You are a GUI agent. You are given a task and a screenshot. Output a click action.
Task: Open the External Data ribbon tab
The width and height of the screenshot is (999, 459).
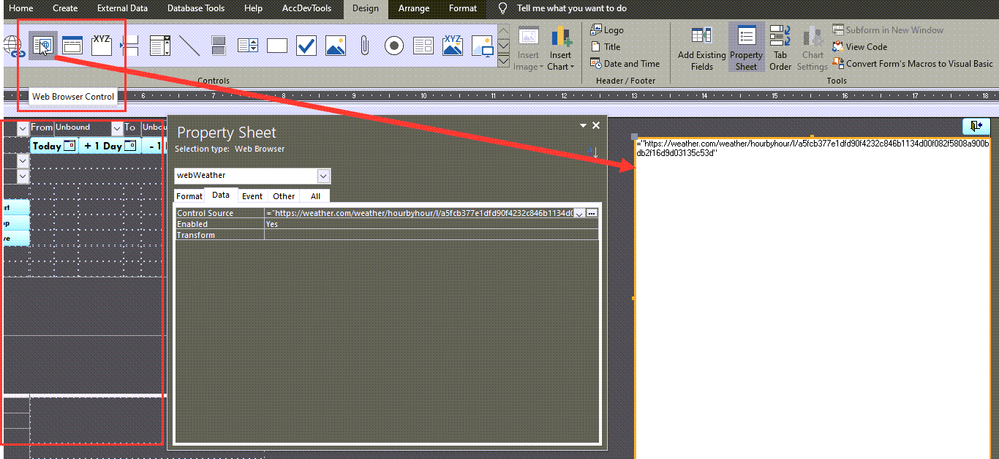coord(122,8)
